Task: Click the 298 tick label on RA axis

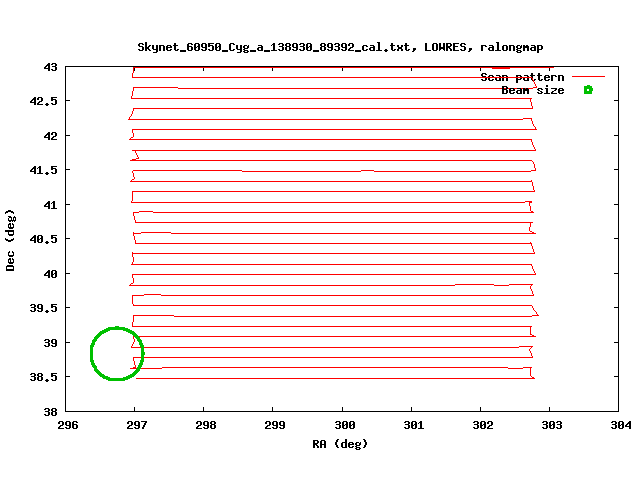Action: (x=204, y=425)
